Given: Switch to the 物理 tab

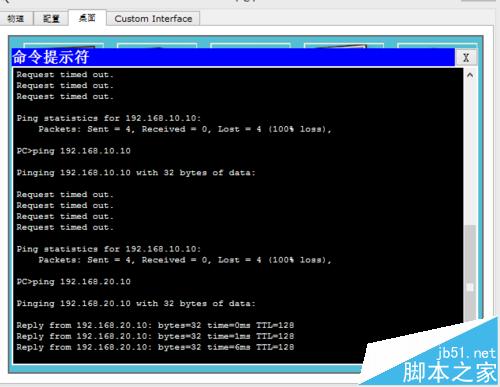Looking at the screenshot, I should click(x=16, y=19).
